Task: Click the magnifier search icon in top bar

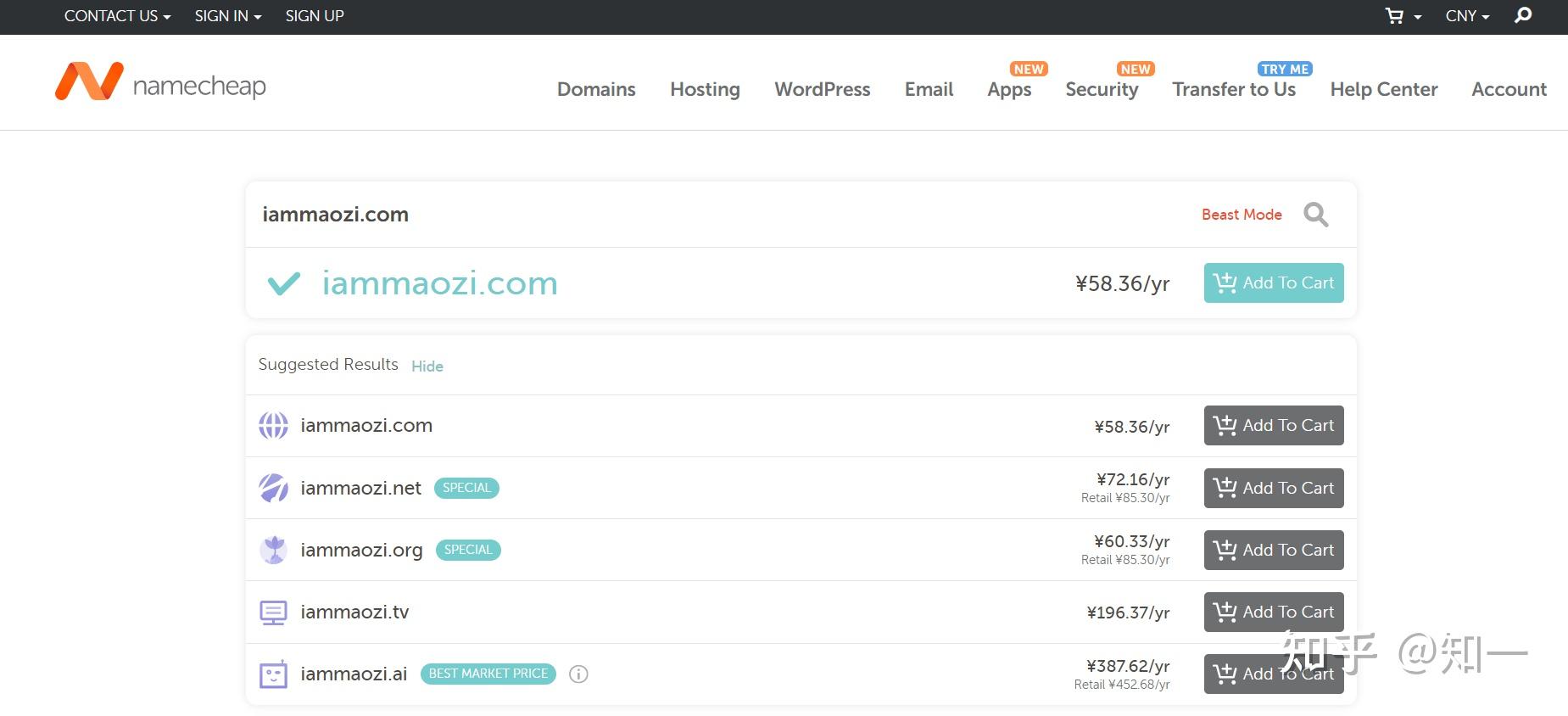Action: (1523, 15)
